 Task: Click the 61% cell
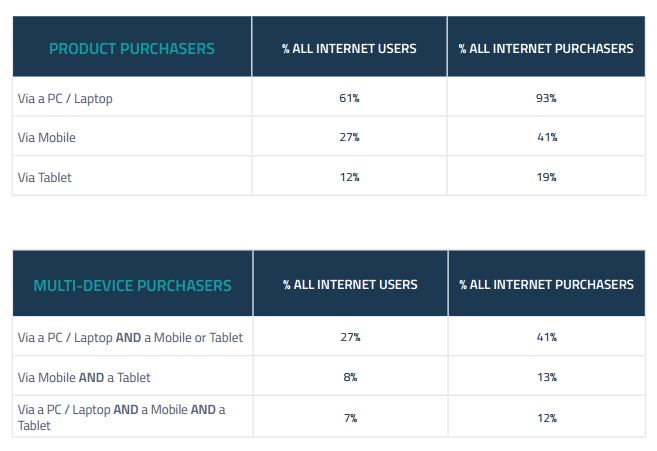point(349,99)
